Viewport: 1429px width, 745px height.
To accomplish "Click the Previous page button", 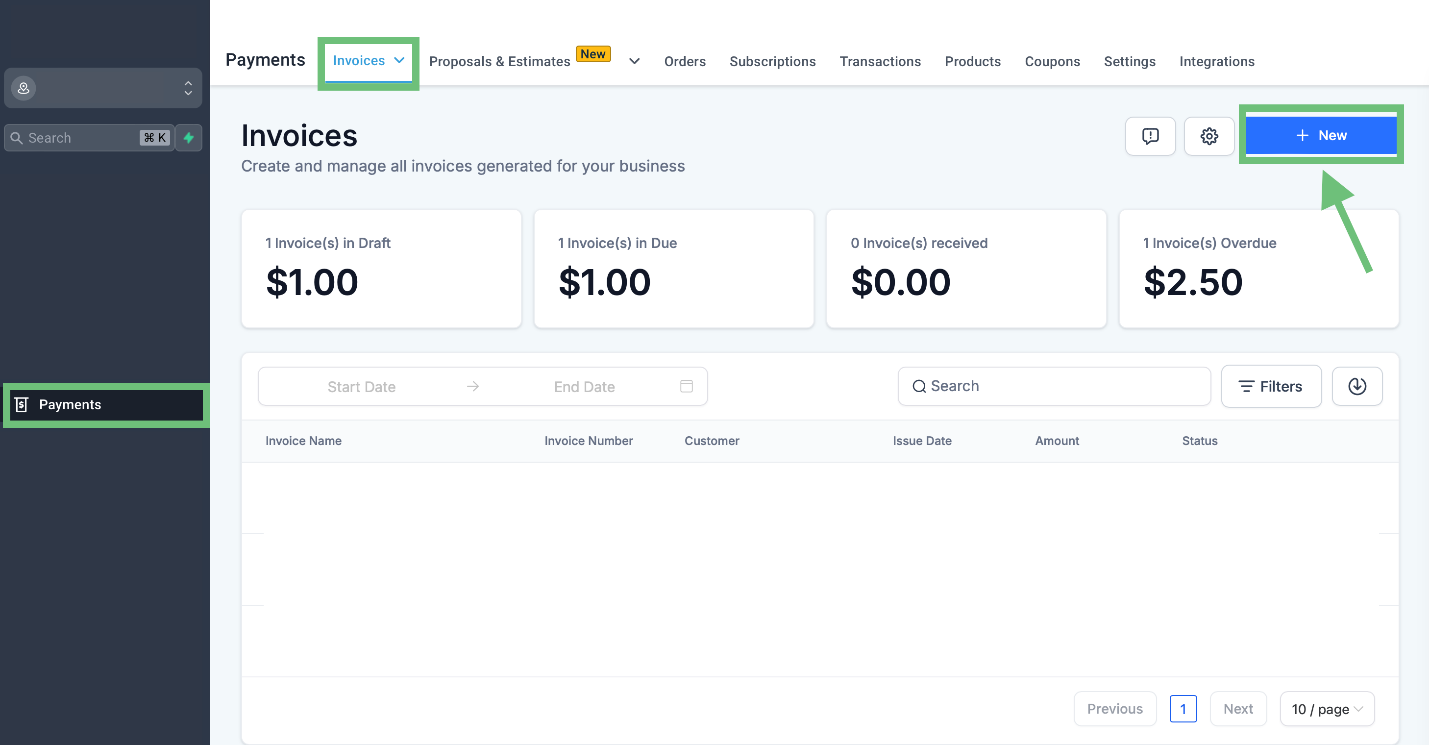I will pos(1115,709).
